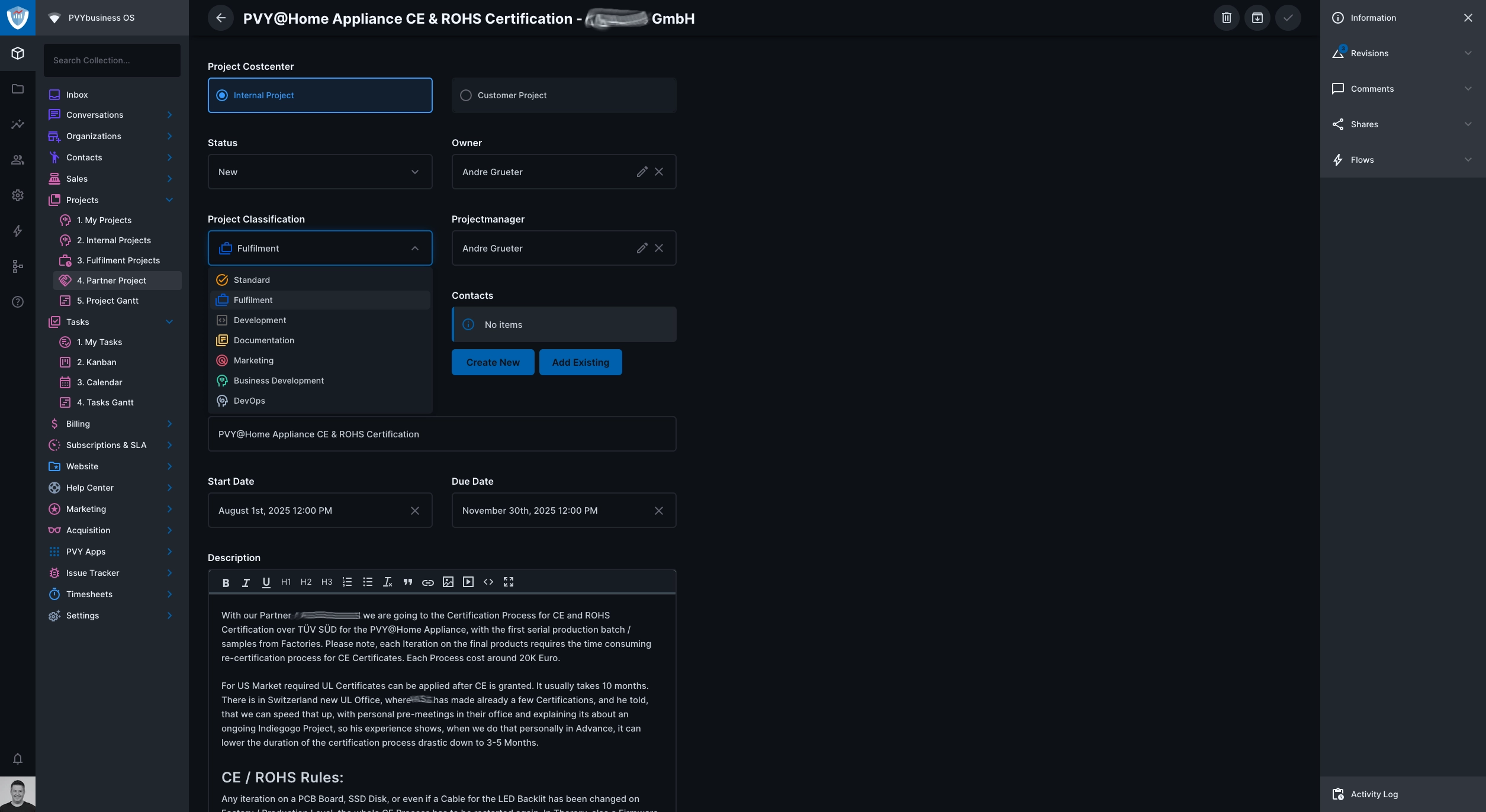
Task: Clear the Due Date value
Action: pyautogui.click(x=659, y=511)
